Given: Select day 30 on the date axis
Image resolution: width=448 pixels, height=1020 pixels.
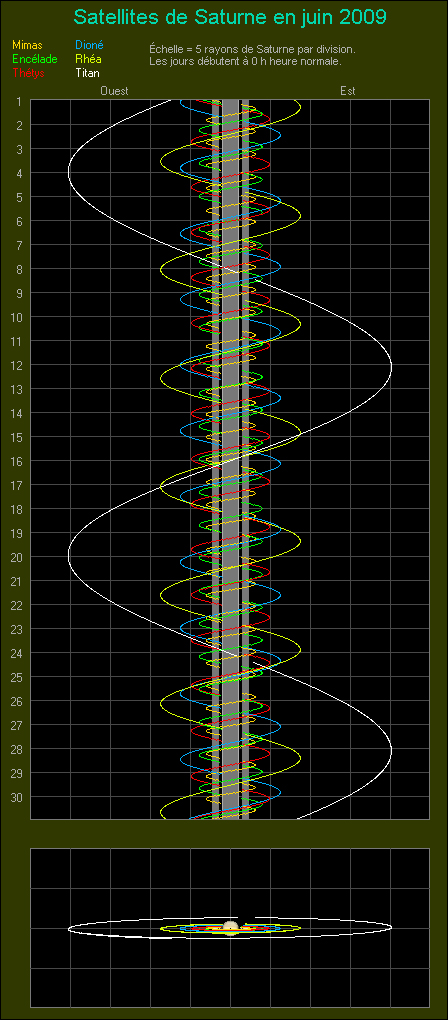Looking at the screenshot, I should tap(18, 797).
